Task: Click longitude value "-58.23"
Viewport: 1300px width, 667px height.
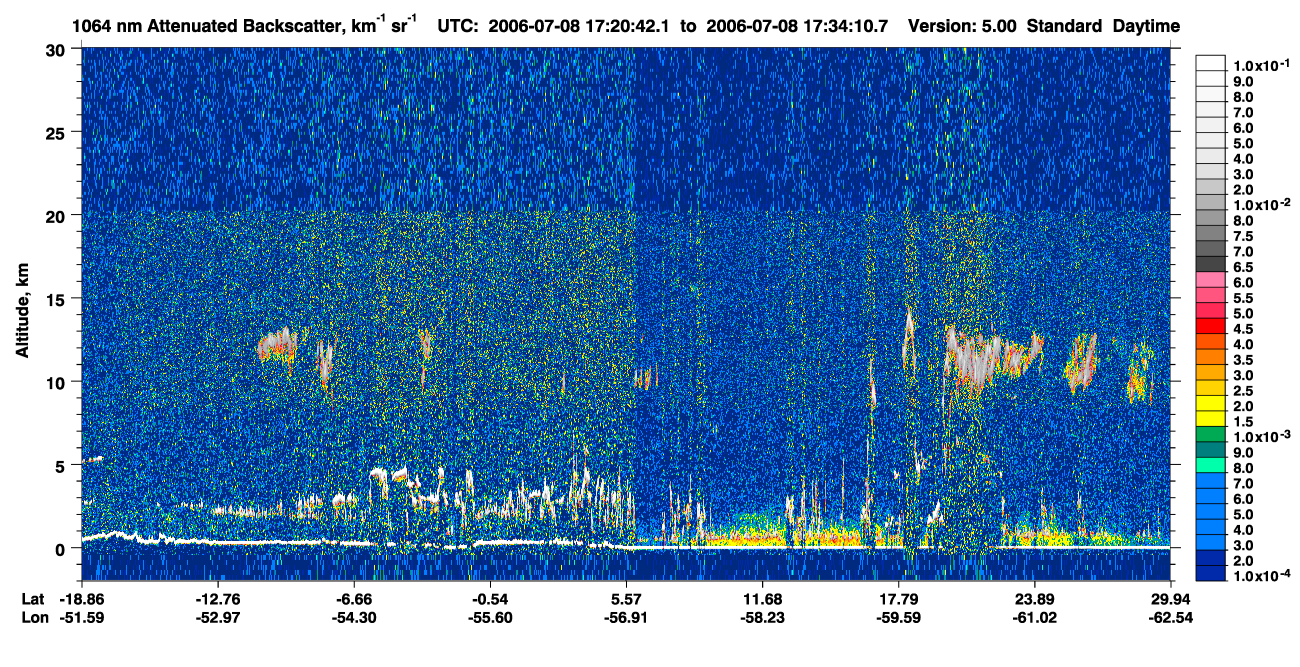Action: tap(763, 617)
